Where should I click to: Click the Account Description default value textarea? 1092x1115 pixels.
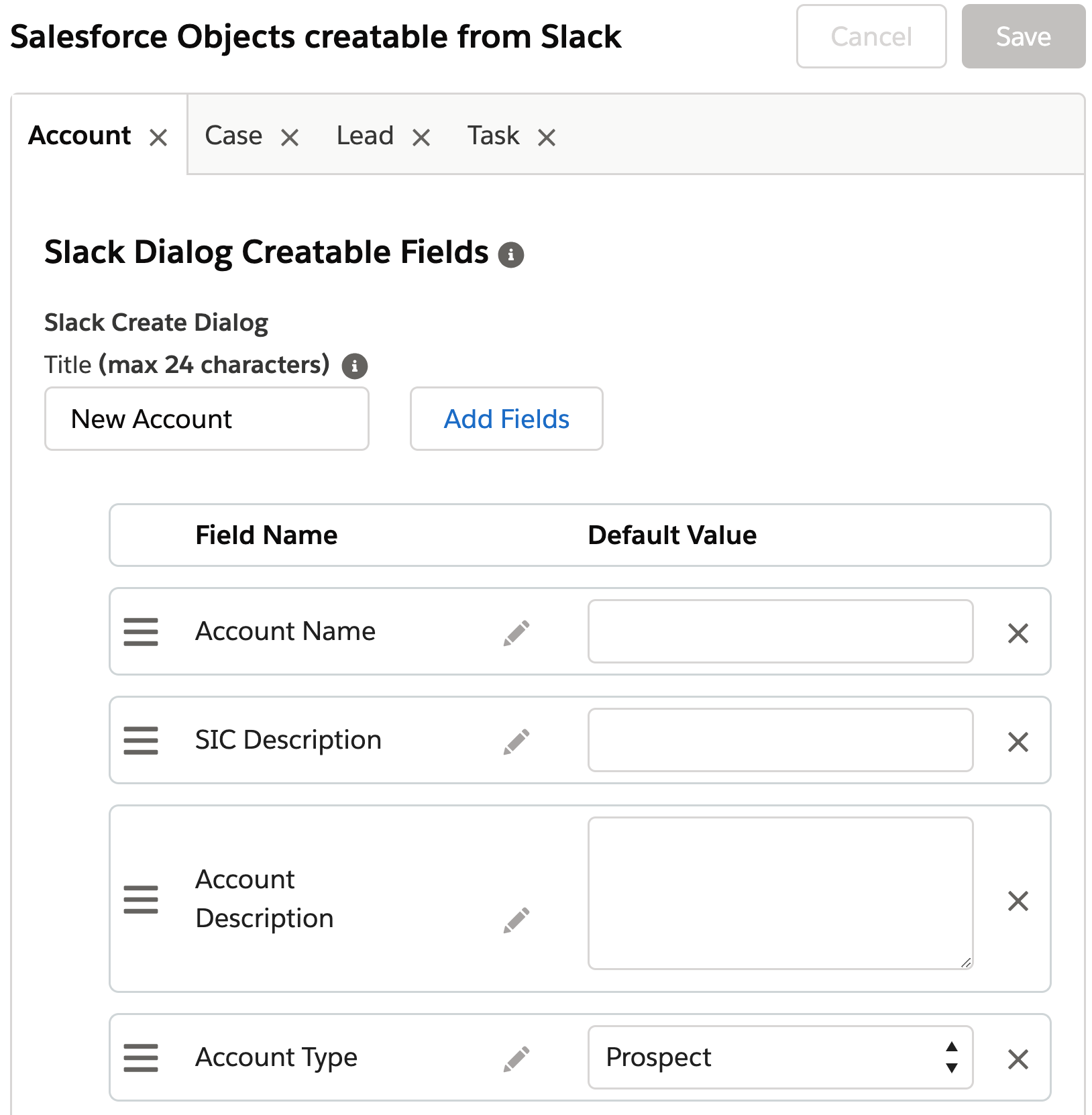(780, 893)
